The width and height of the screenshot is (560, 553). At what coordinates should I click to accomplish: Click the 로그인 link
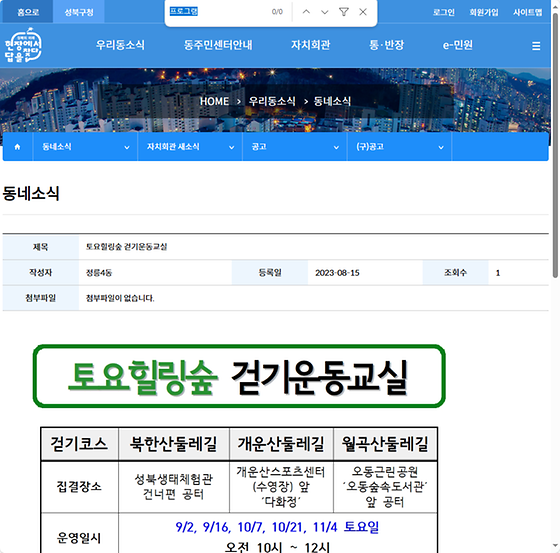click(x=444, y=12)
